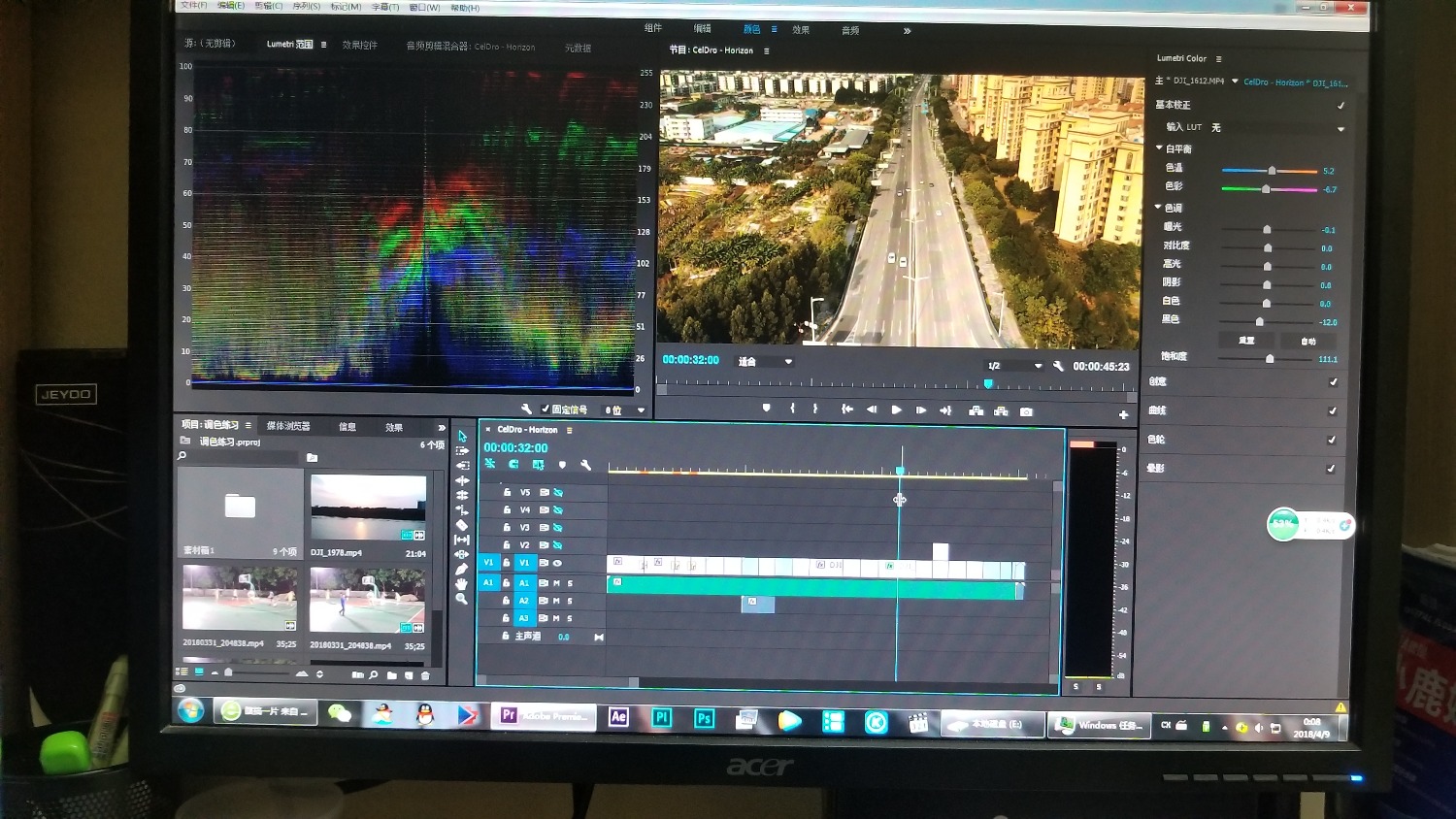Viewport: 1456px width, 819px height.
Task: Toggle the clamp signal checkbox in scopes
Action: (x=545, y=409)
